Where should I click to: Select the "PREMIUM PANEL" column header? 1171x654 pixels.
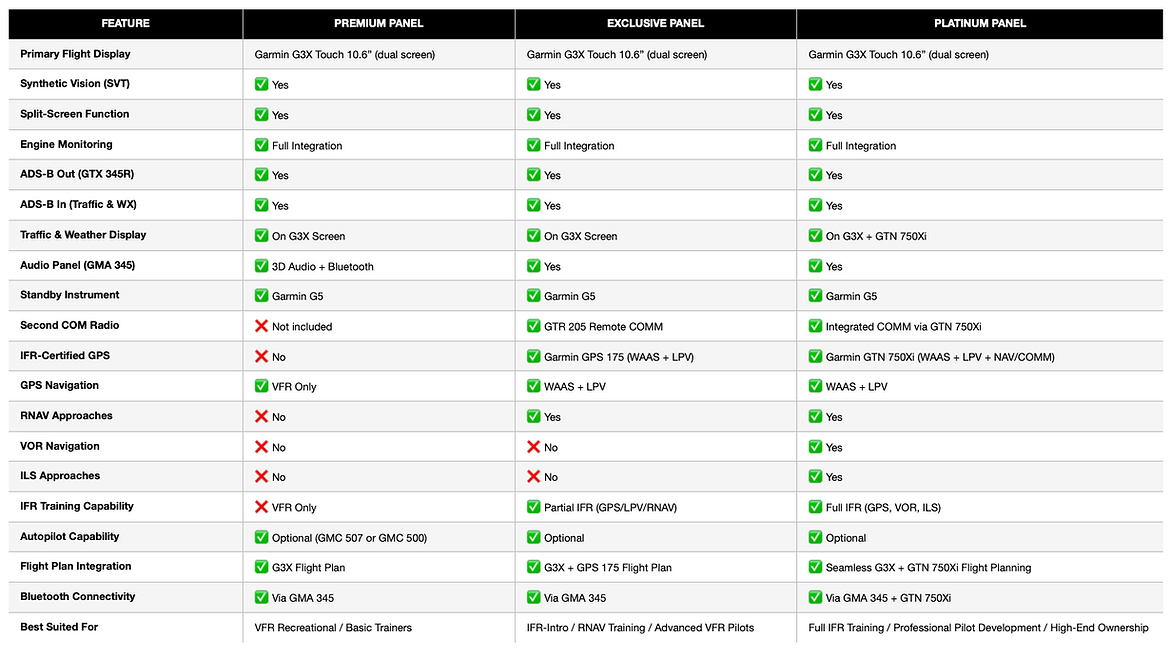click(x=377, y=23)
